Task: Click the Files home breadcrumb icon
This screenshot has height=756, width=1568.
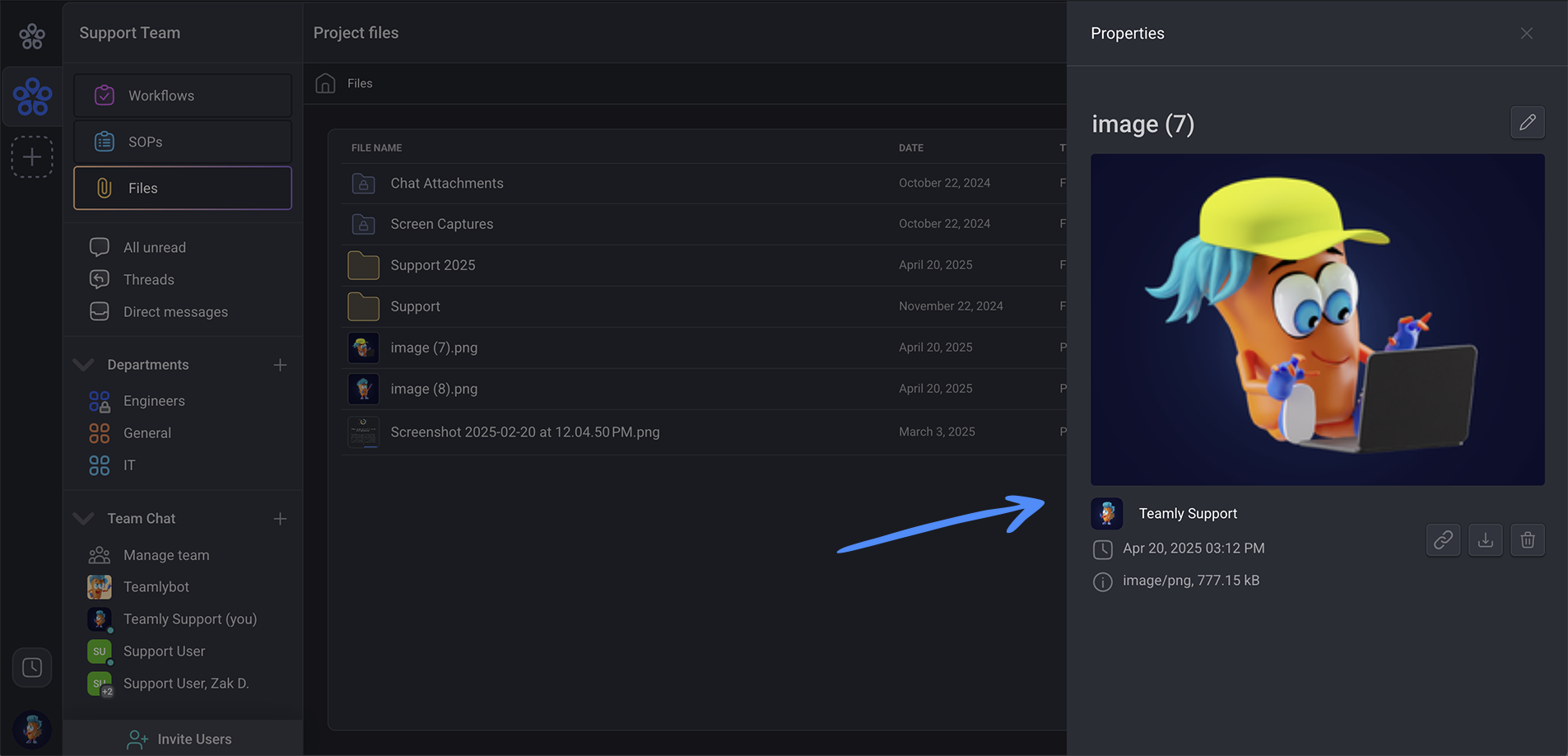Action: coord(325,83)
